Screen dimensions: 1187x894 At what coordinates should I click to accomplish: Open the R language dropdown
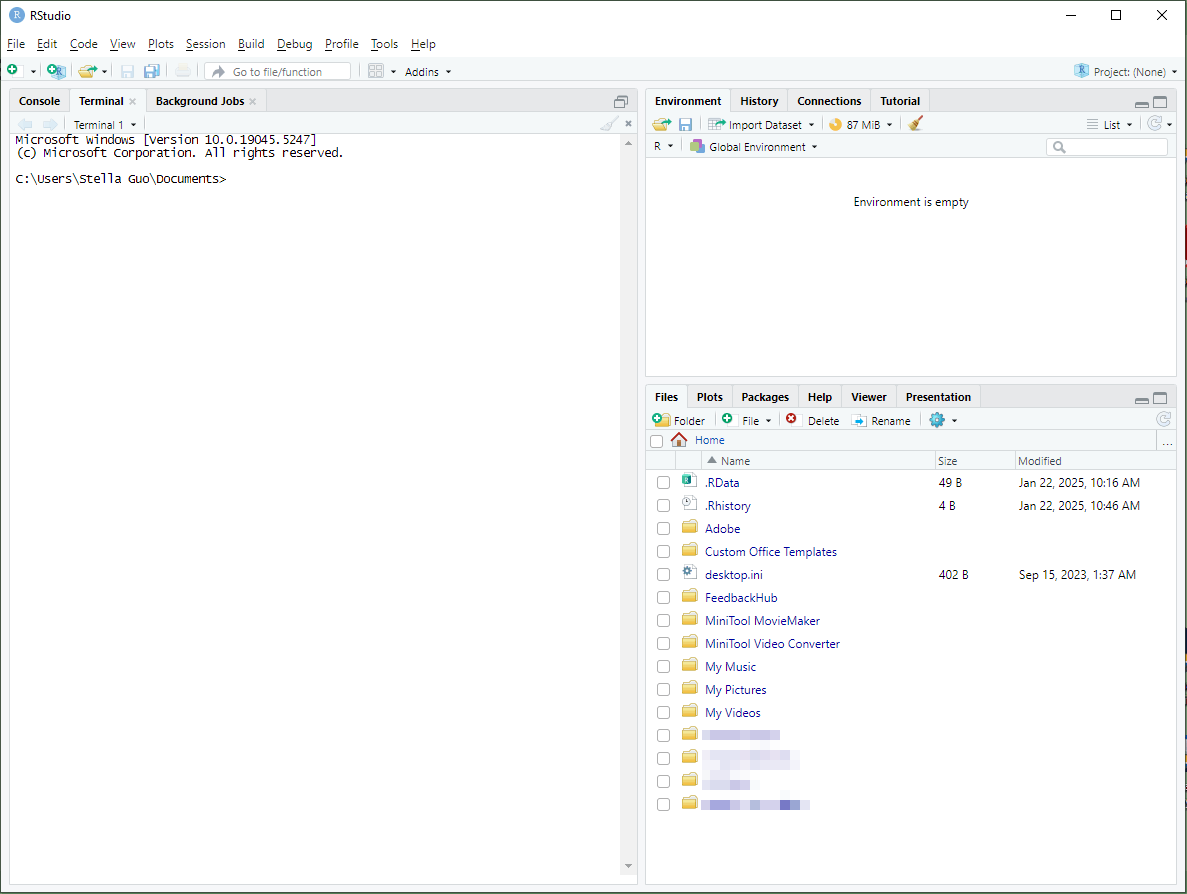pyautogui.click(x=663, y=147)
